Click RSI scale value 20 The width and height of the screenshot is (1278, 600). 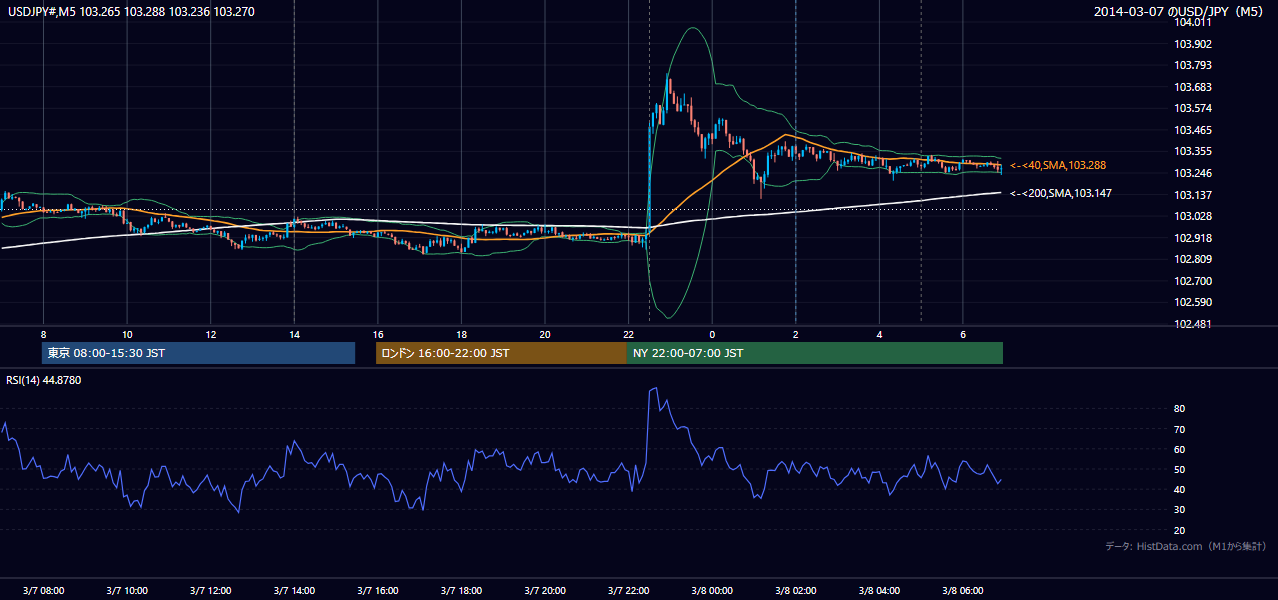[x=1180, y=530]
